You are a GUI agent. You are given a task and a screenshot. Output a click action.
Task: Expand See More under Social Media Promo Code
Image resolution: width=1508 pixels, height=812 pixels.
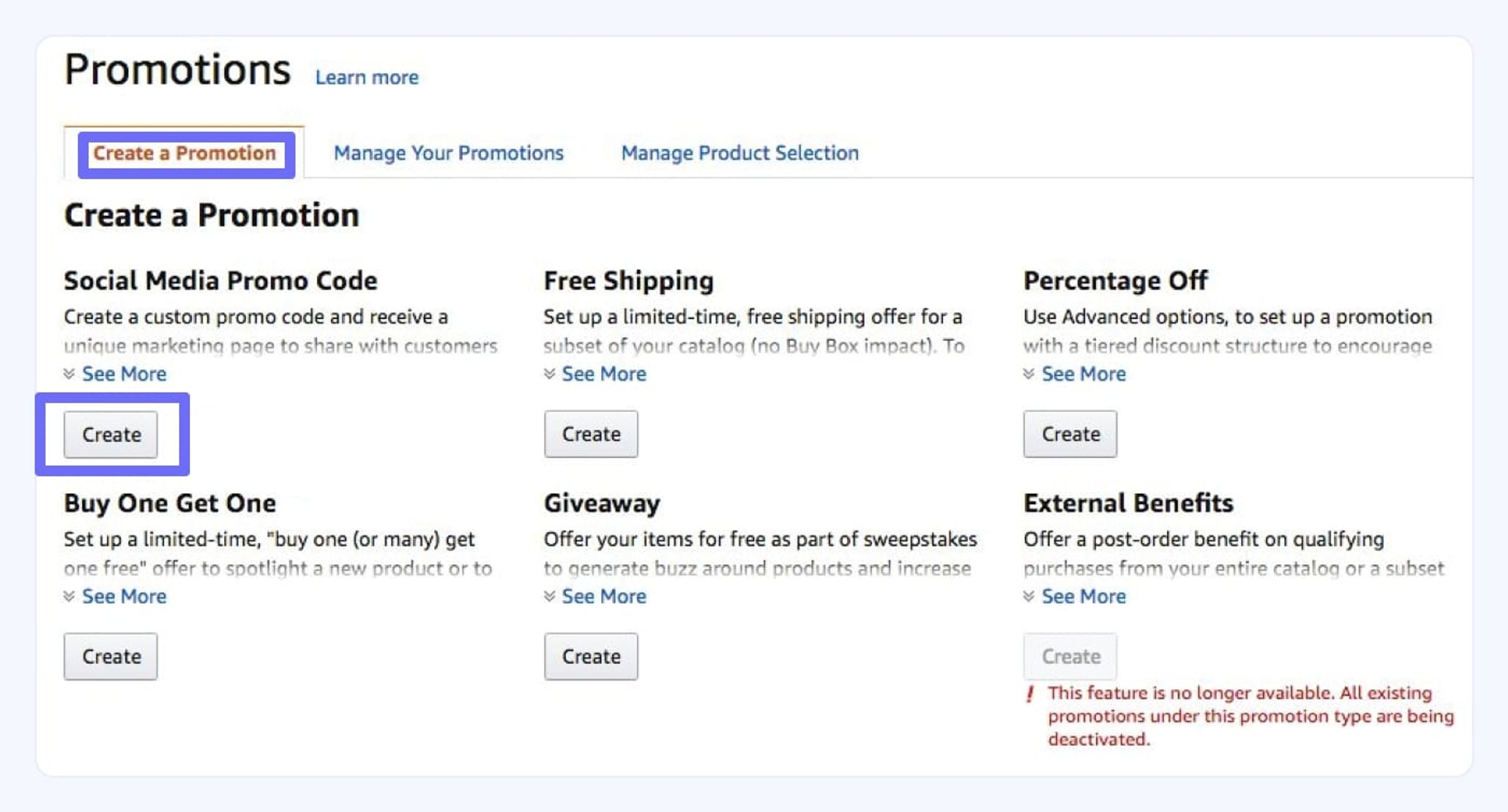click(124, 374)
